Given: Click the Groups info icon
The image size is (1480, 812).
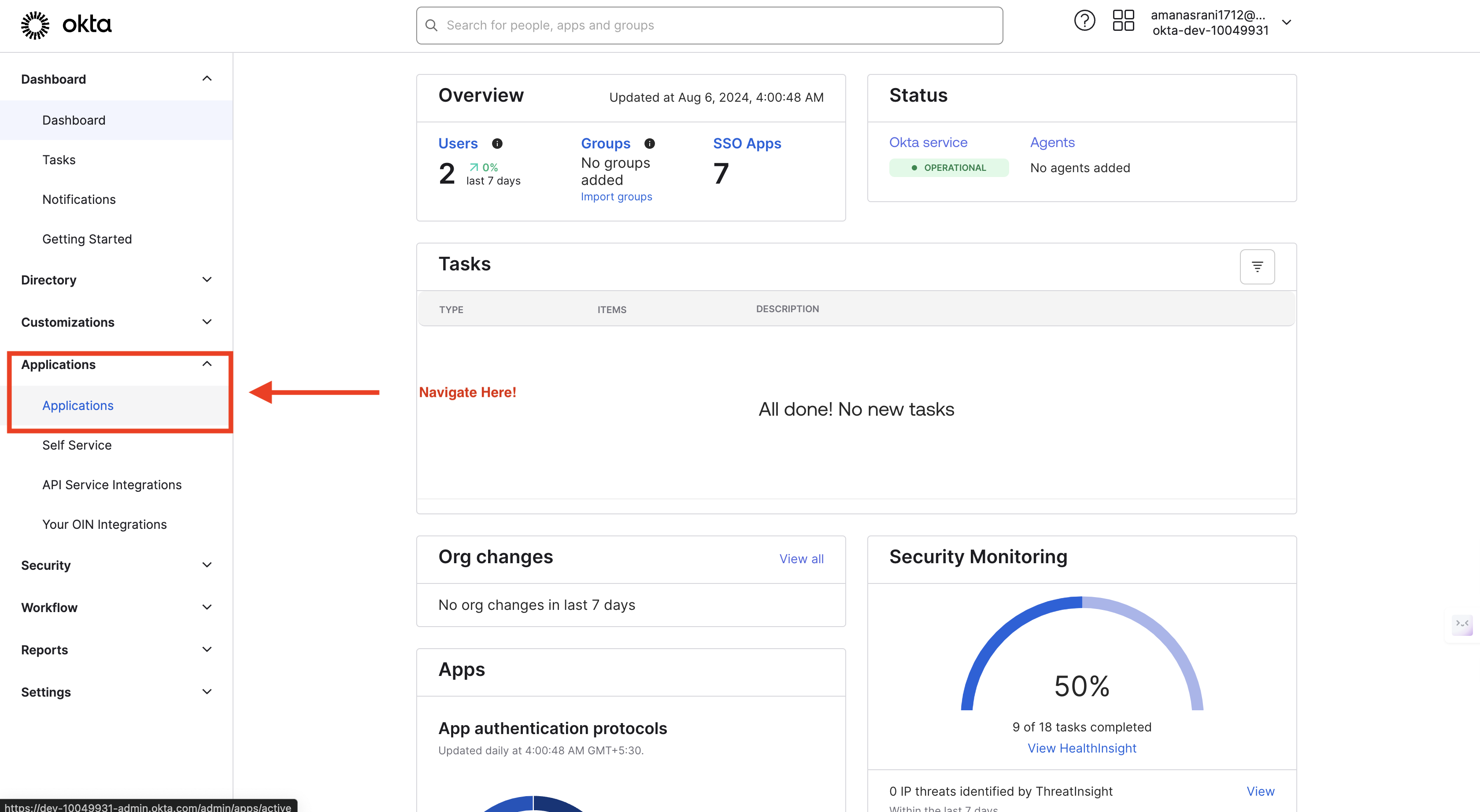Looking at the screenshot, I should (650, 144).
